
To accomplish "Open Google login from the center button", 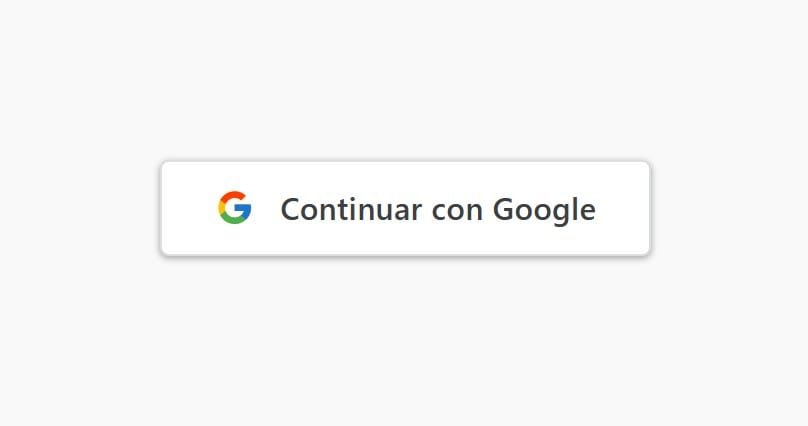I will pyautogui.click(x=406, y=208).
